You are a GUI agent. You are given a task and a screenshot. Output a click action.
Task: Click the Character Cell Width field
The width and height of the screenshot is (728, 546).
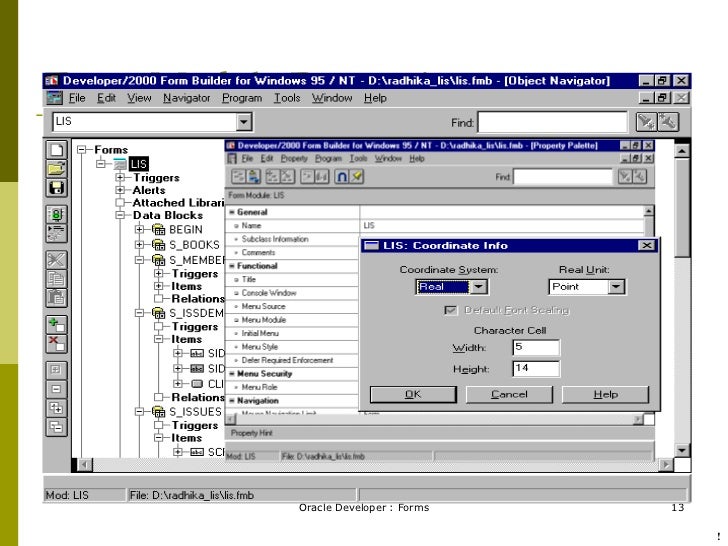pos(536,347)
